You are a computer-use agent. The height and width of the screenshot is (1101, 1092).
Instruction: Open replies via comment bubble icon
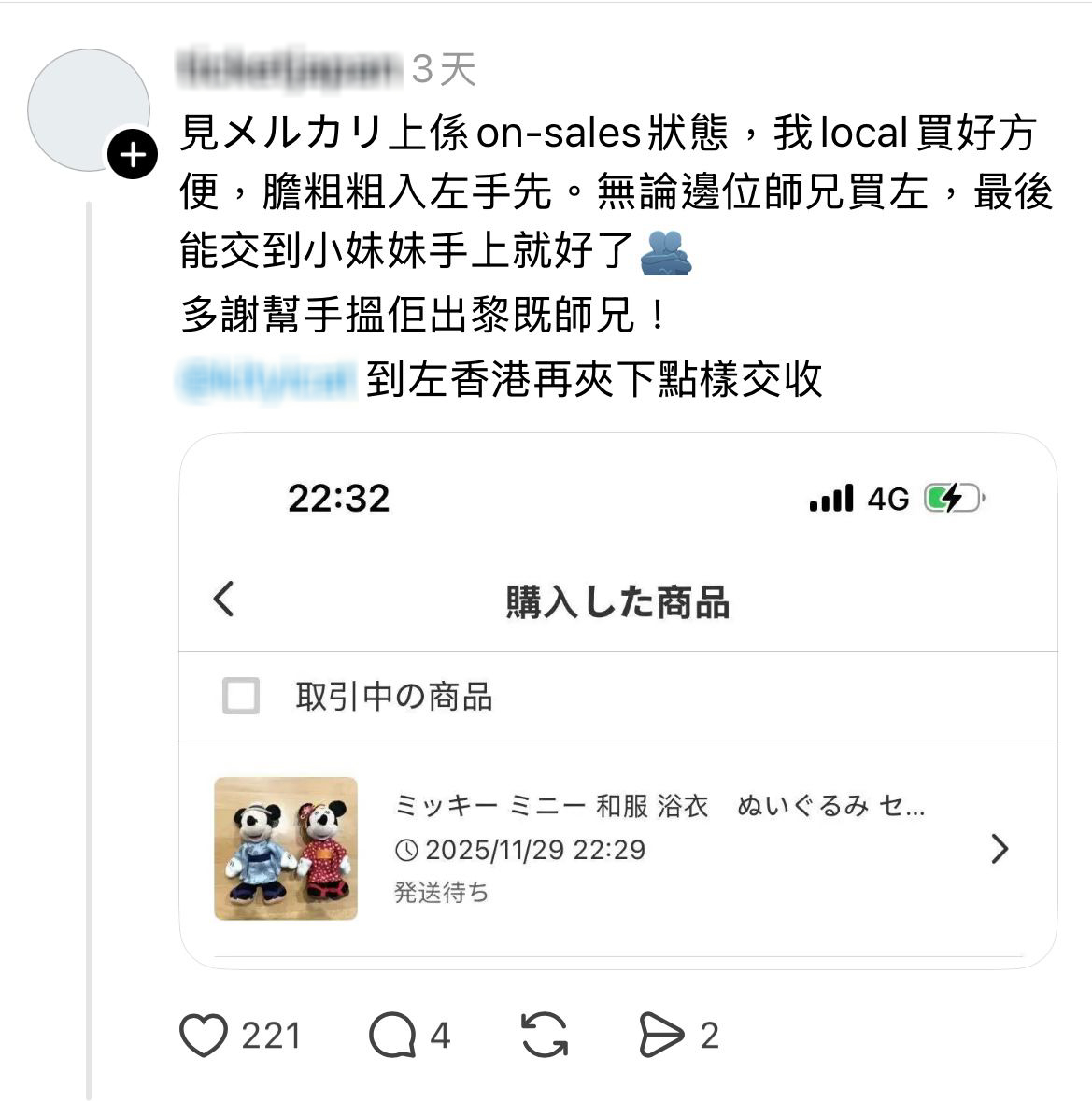392,1035
